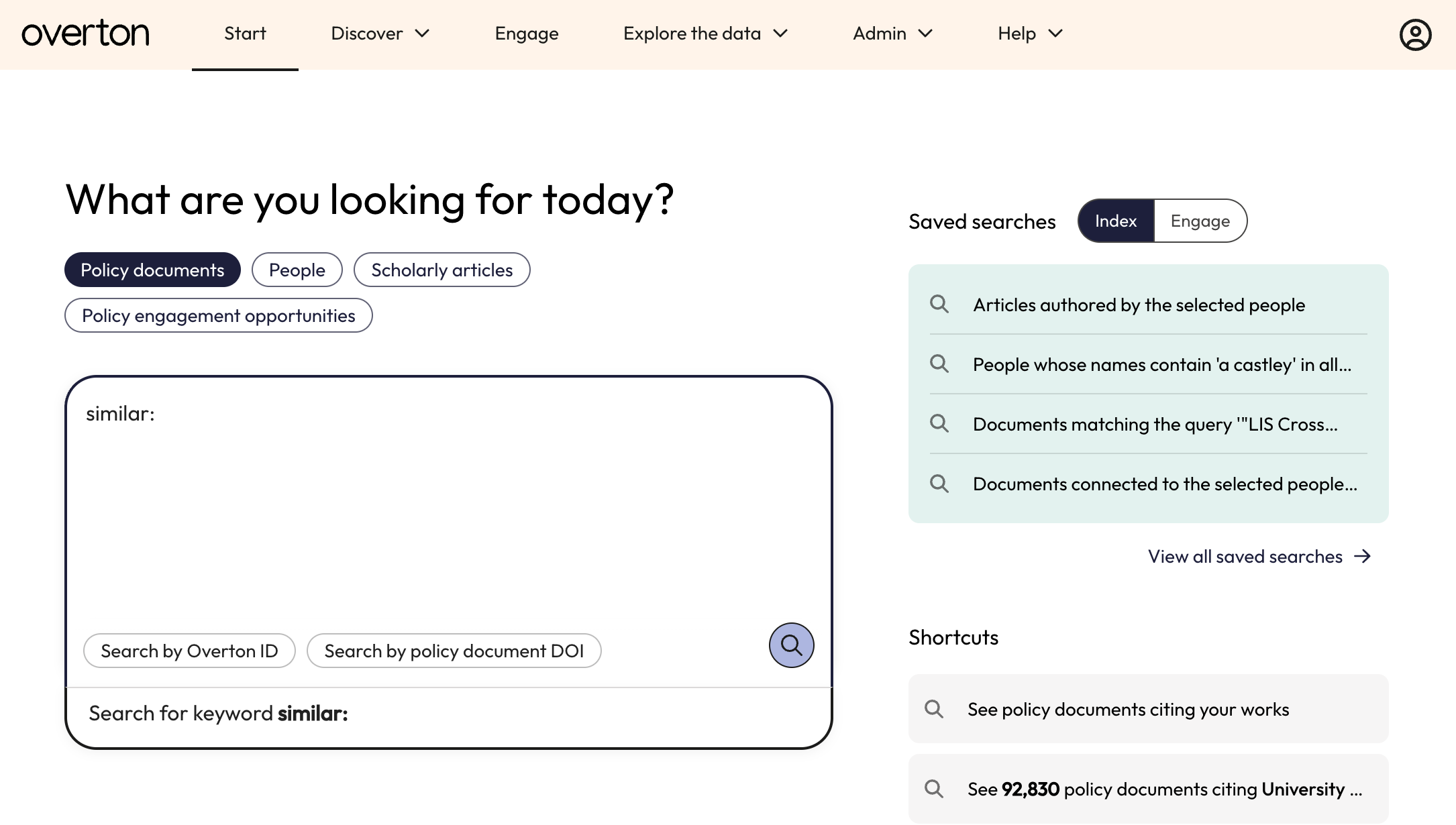Click Search by policy document DOI
Viewport: 1456px width, 825px height.
point(454,651)
